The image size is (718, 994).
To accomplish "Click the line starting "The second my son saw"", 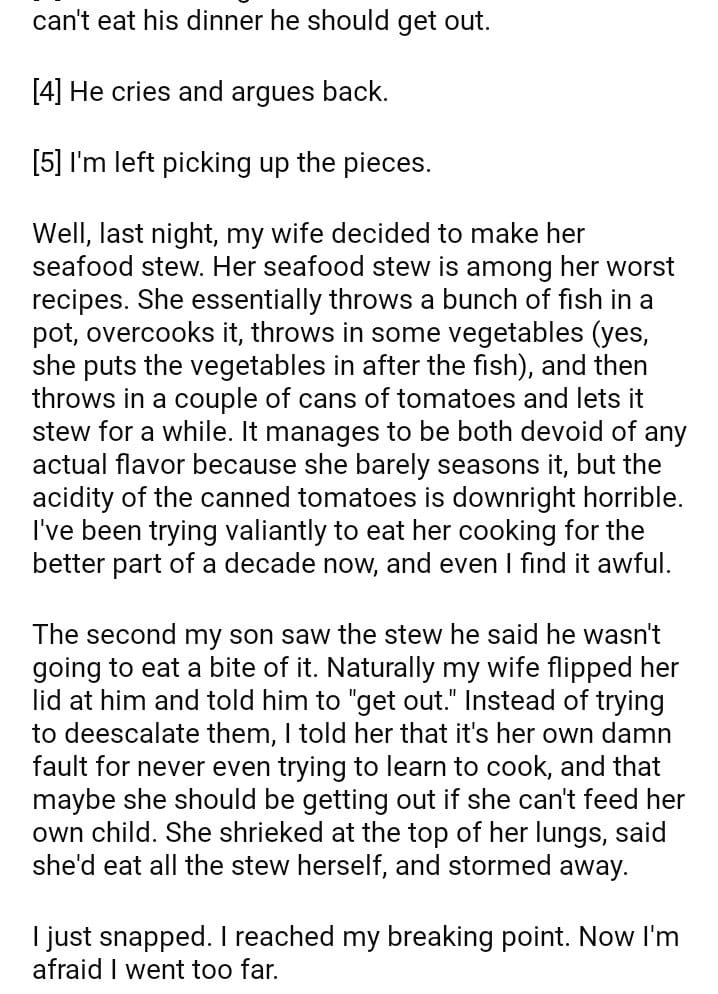I will [x=346, y=635].
